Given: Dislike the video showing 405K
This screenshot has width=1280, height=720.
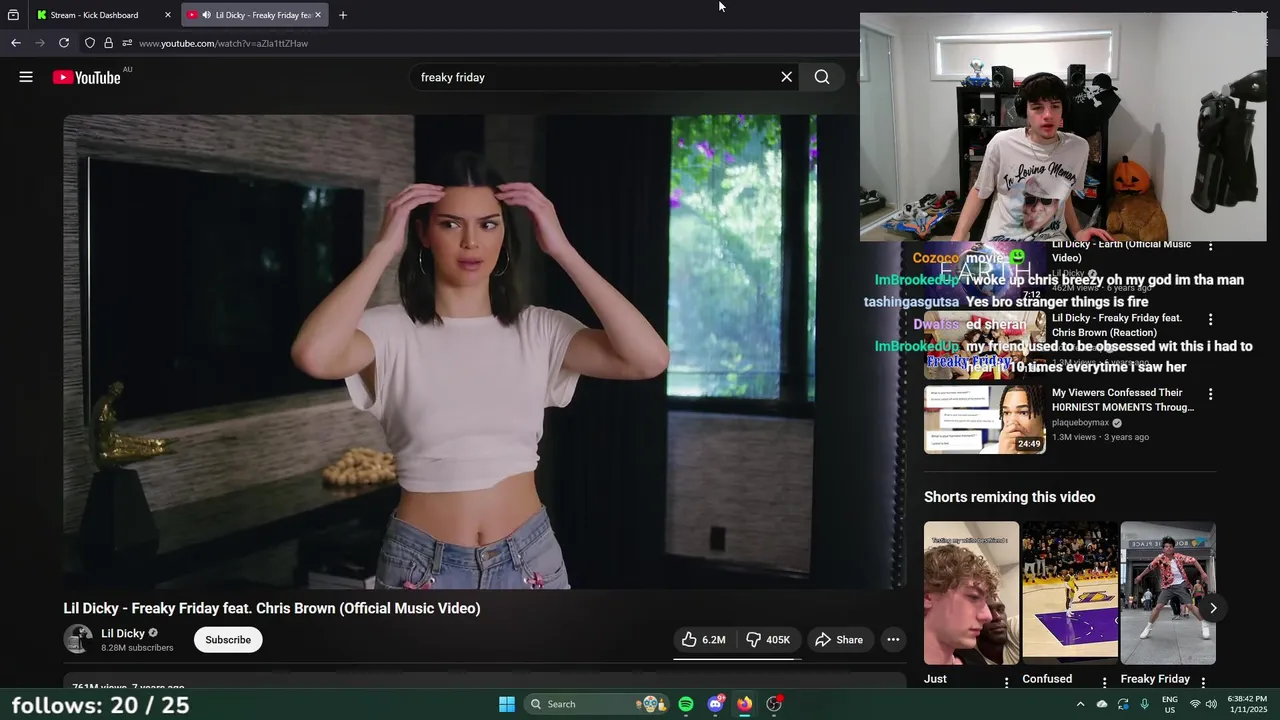Looking at the screenshot, I should tap(768, 640).
